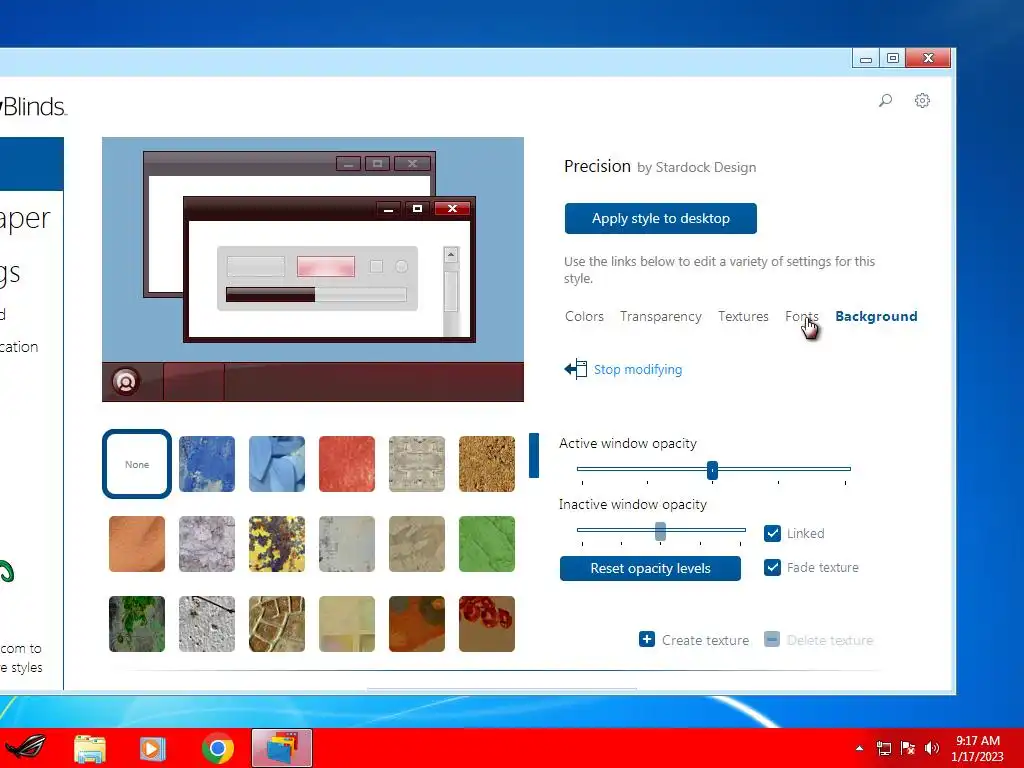Switch to the Background tab

(x=876, y=317)
